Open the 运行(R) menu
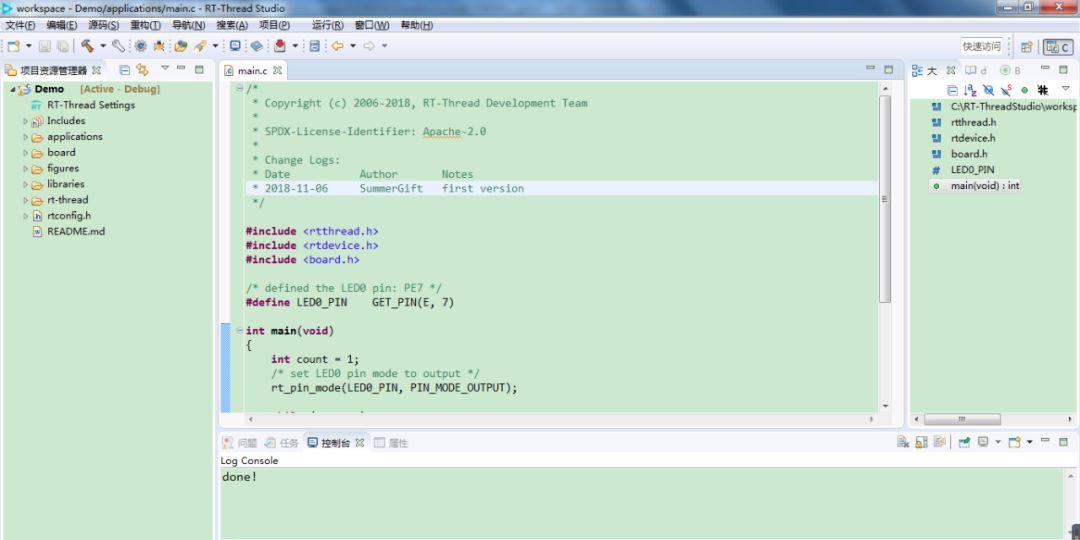 (x=328, y=25)
